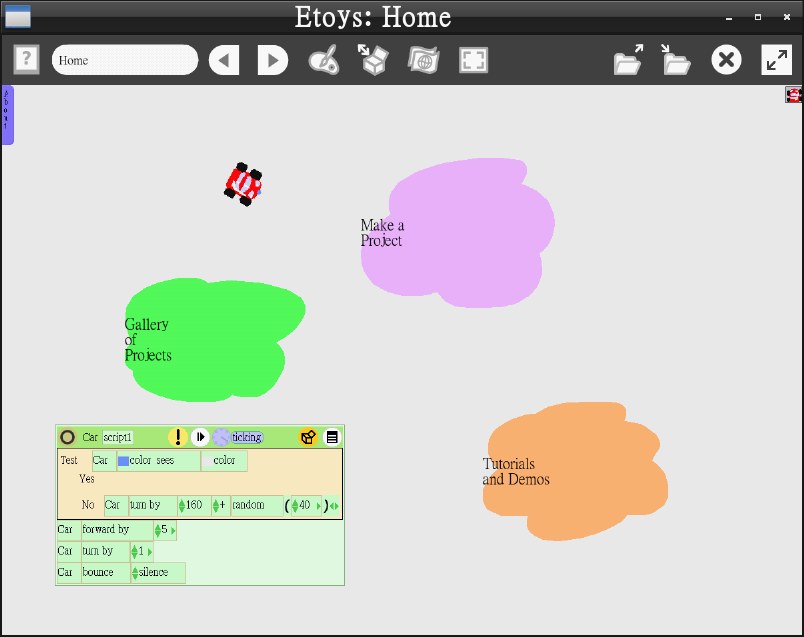Image resolution: width=804 pixels, height=637 pixels.
Task: Open the paint palette tool
Action: click(324, 60)
